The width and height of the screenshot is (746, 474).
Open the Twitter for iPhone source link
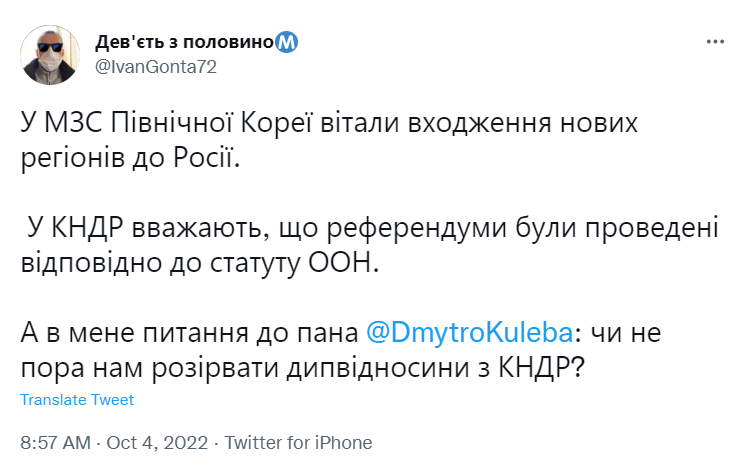point(298,443)
